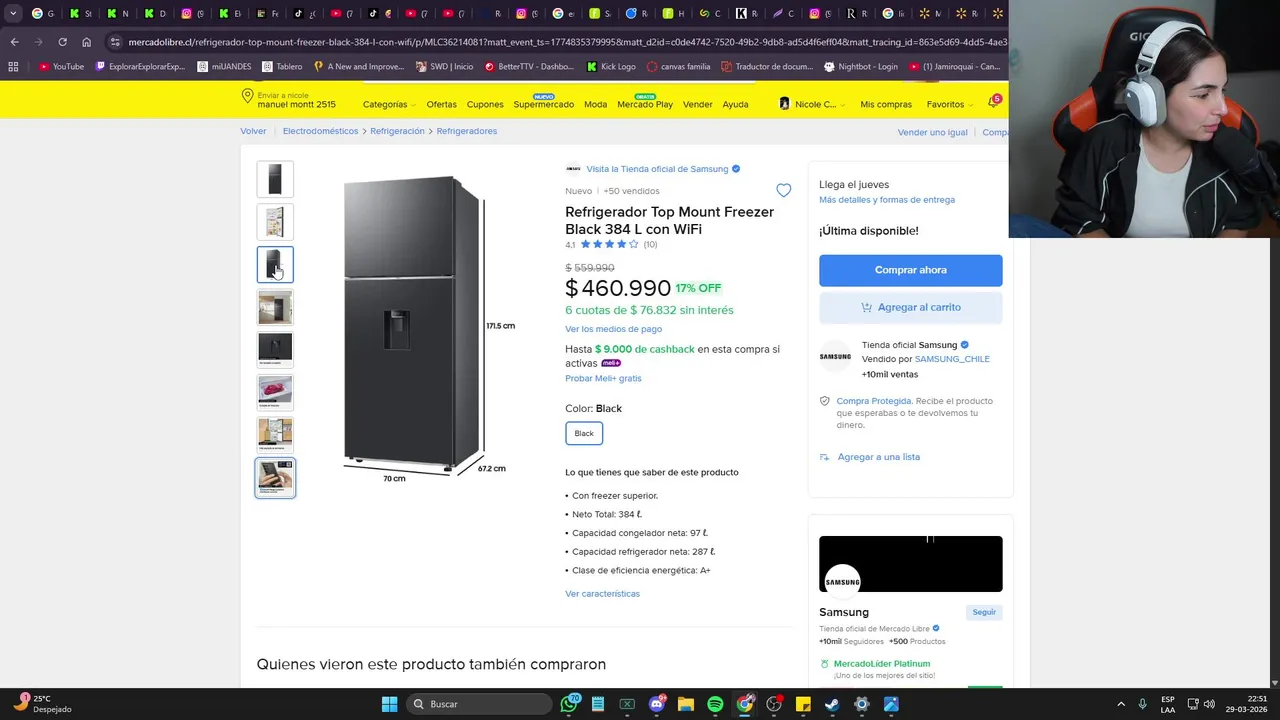Click the volume icon in system tray
Screen dimensions: 1280x720
[1209, 704]
